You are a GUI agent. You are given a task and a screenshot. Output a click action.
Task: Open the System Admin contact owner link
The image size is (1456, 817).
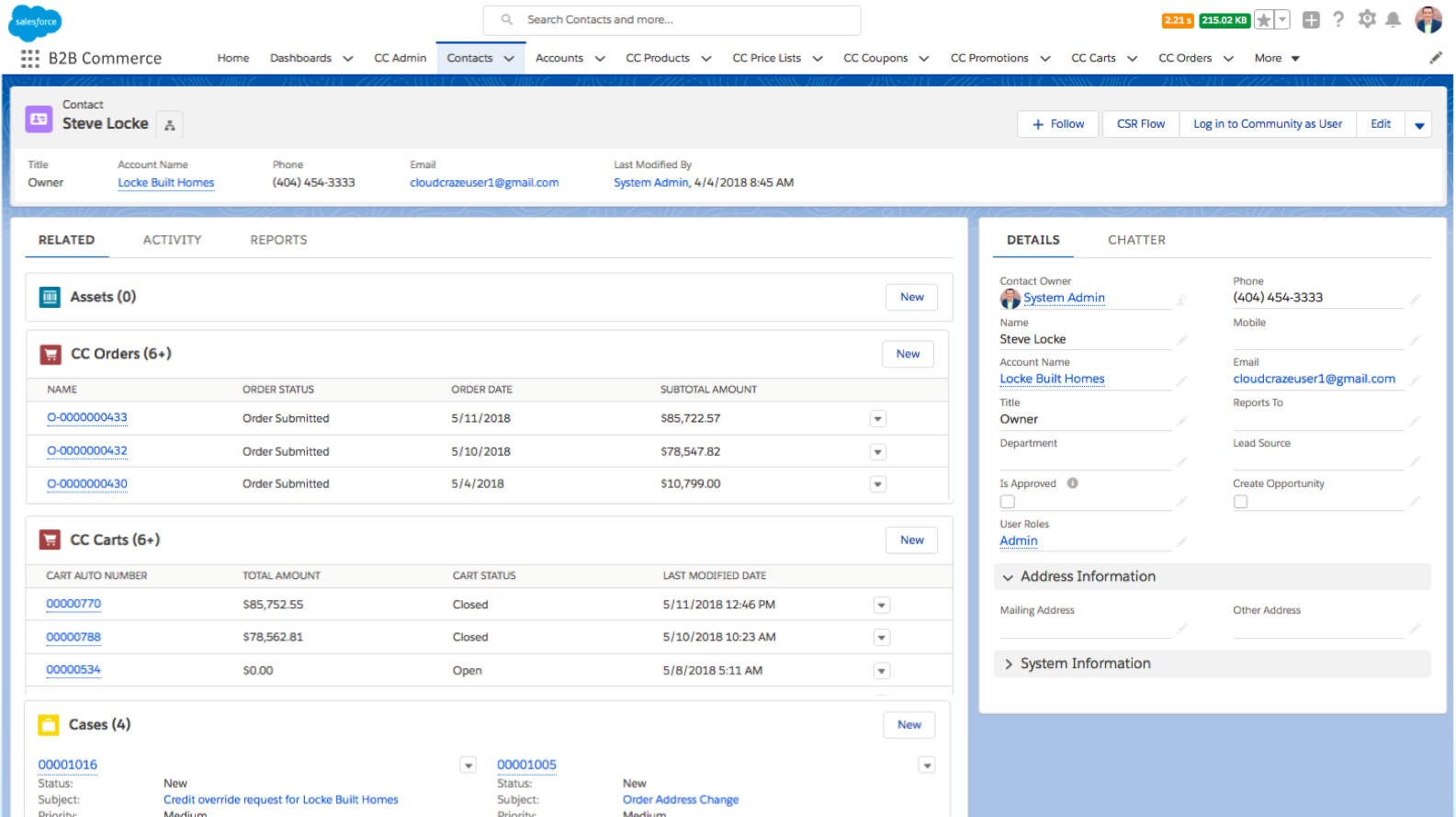point(1064,298)
